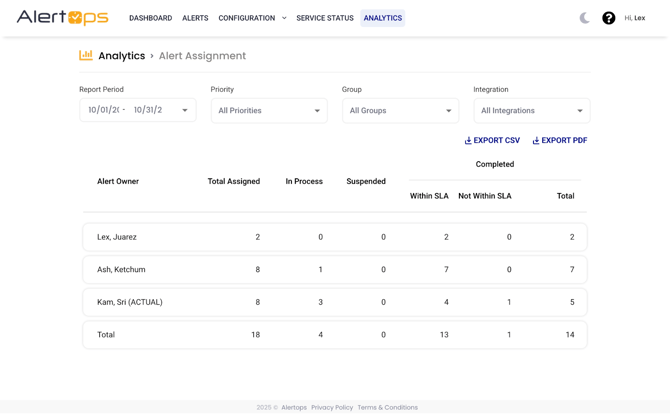Open the Terms & Conditions link
Image resolution: width=670 pixels, height=414 pixels.
point(387,407)
